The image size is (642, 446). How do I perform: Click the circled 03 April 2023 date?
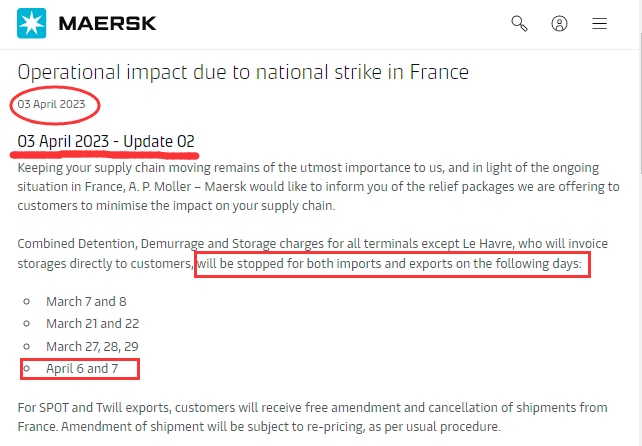click(51, 104)
